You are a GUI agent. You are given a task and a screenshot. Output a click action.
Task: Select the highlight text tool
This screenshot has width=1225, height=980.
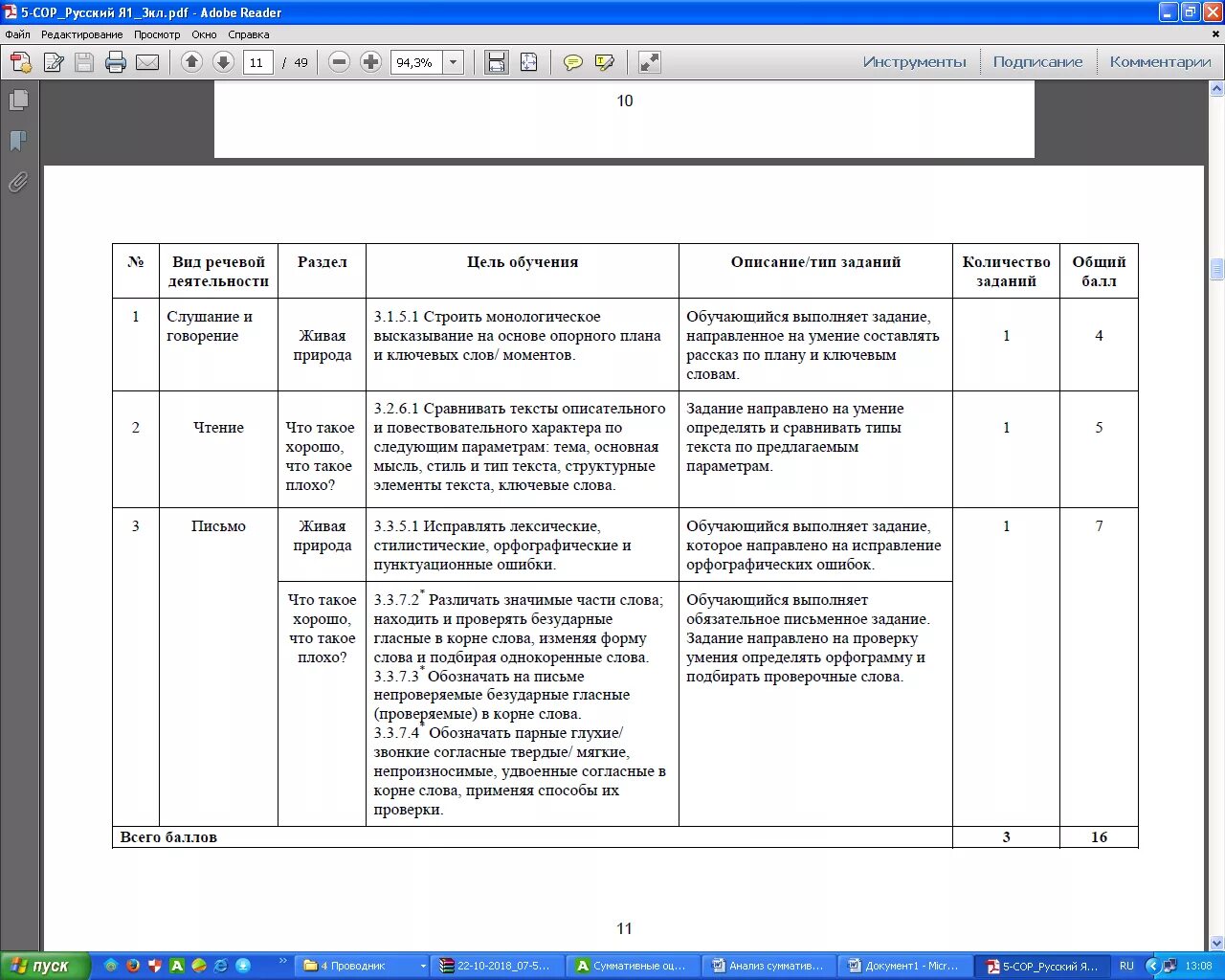pyautogui.click(x=605, y=62)
